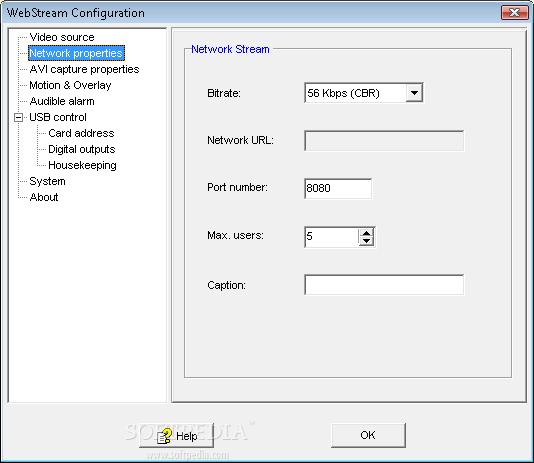534x463 pixels.
Task: Select the Audible alarm entry
Action: point(62,101)
